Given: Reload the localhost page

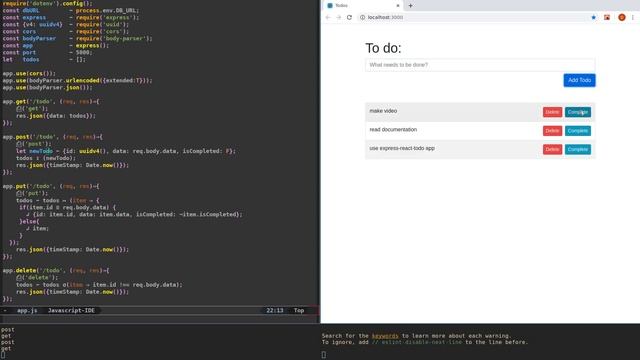Looking at the screenshot, I should (349, 17).
